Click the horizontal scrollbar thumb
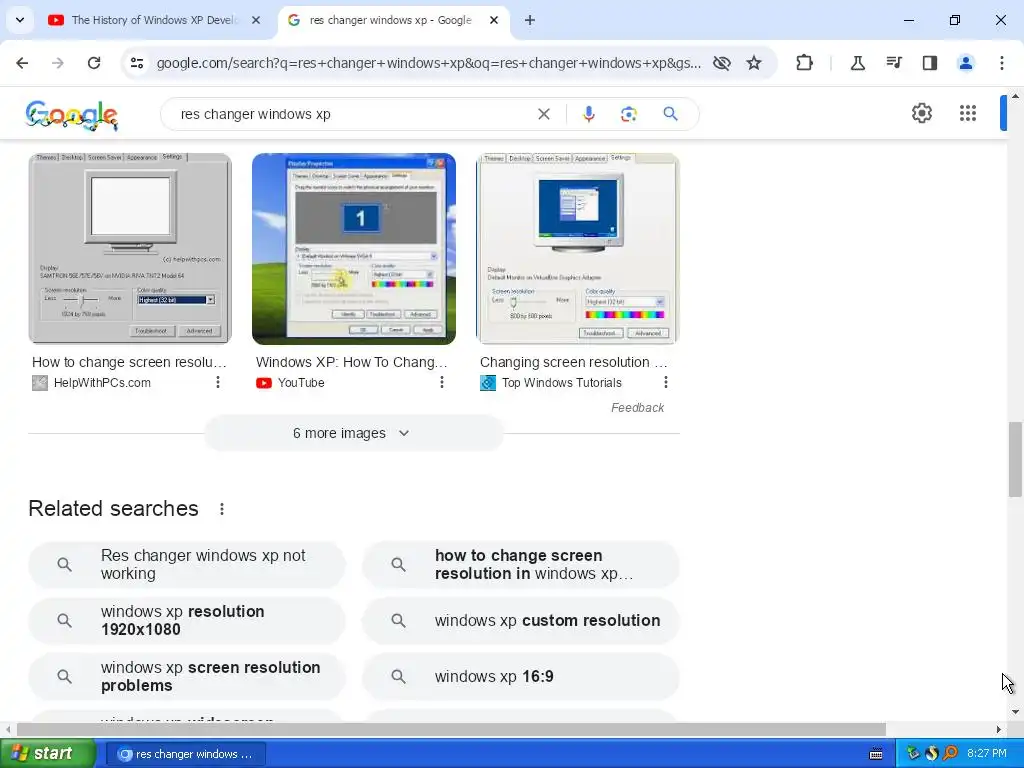The width and height of the screenshot is (1024, 768). point(451,729)
